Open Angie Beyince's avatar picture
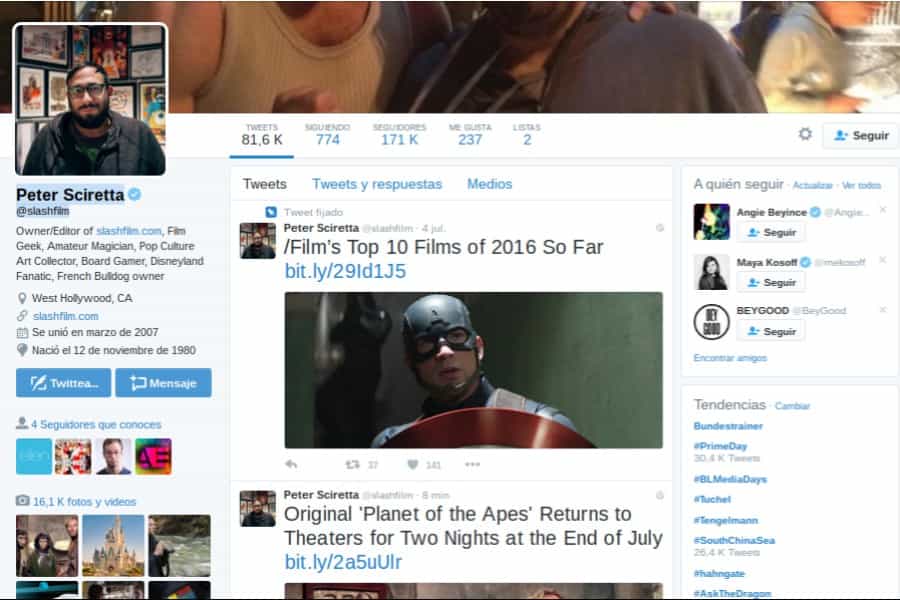Screen dimensions: 900x600 711,222
